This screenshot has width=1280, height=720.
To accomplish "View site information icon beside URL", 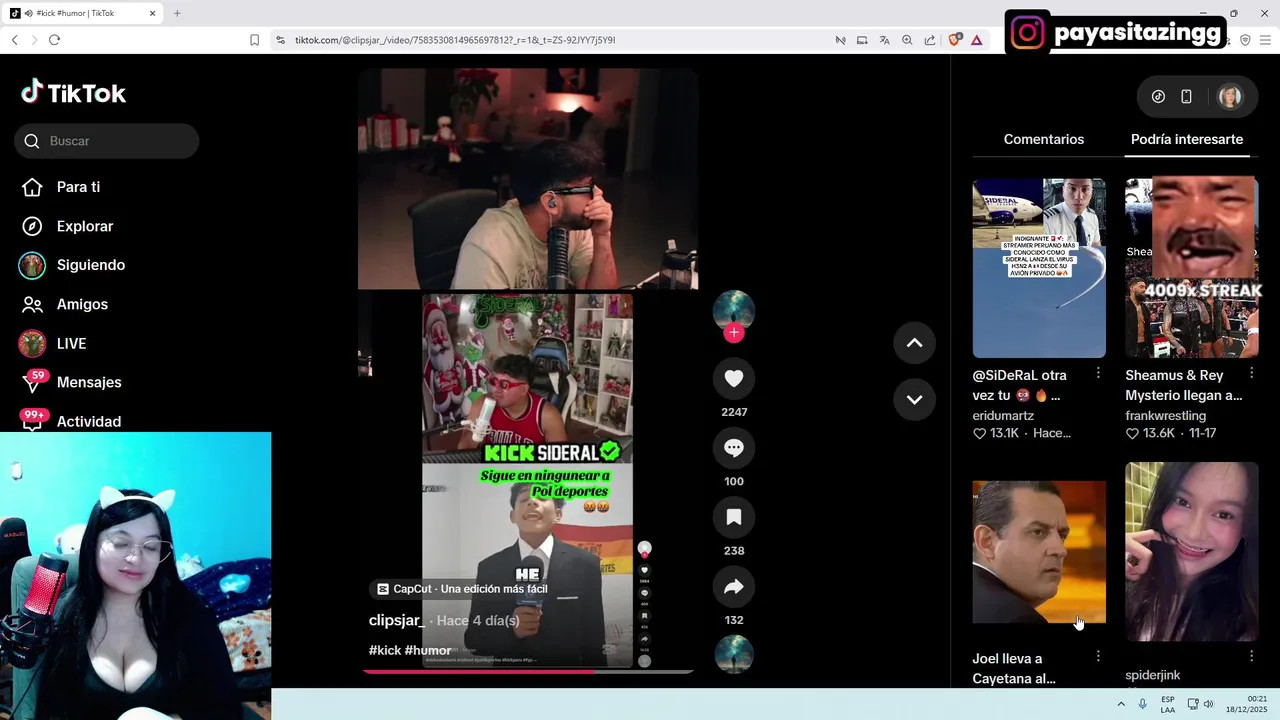I will click(280, 40).
